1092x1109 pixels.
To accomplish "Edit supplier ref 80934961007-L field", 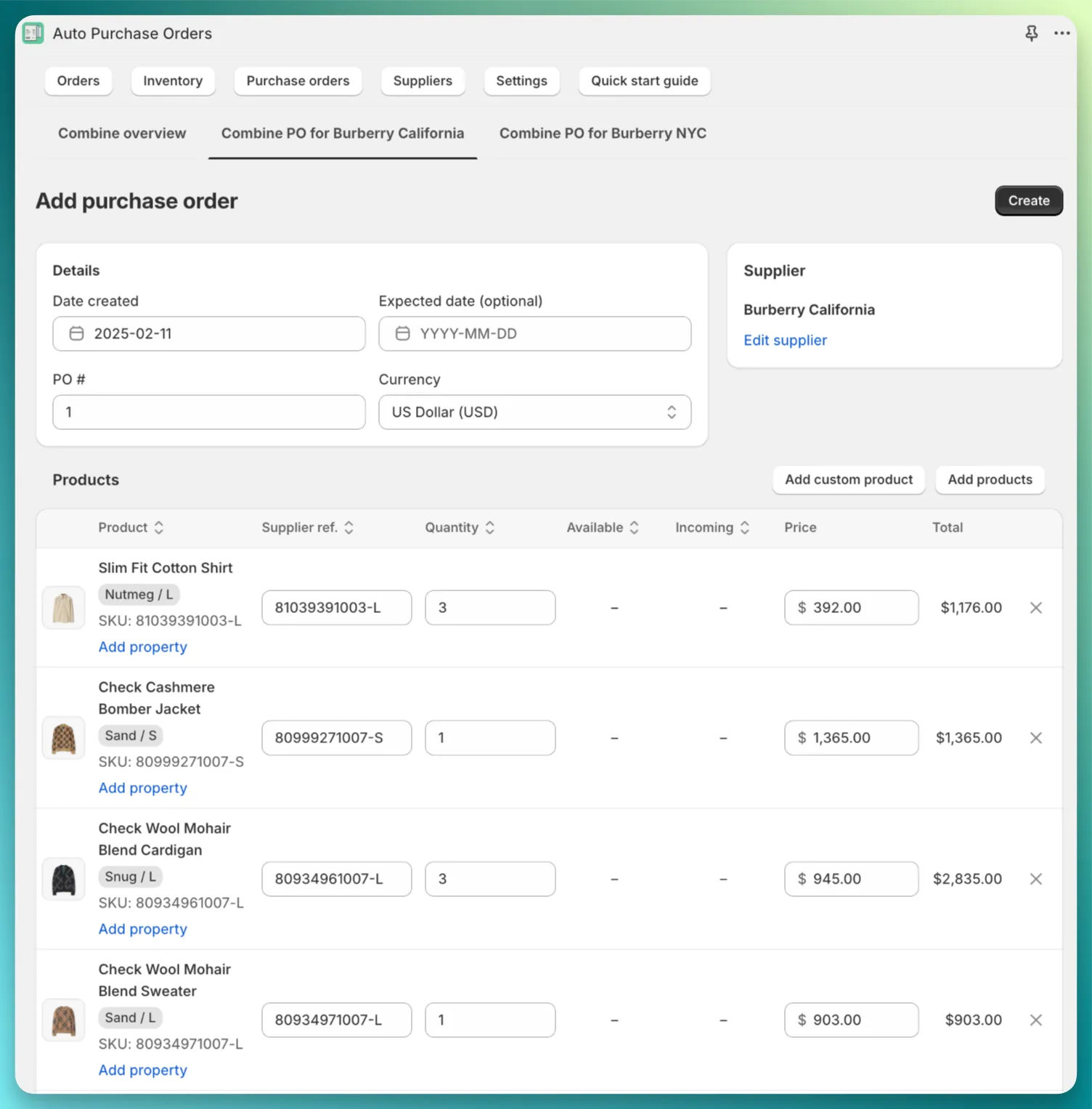I will click(337, 878).
